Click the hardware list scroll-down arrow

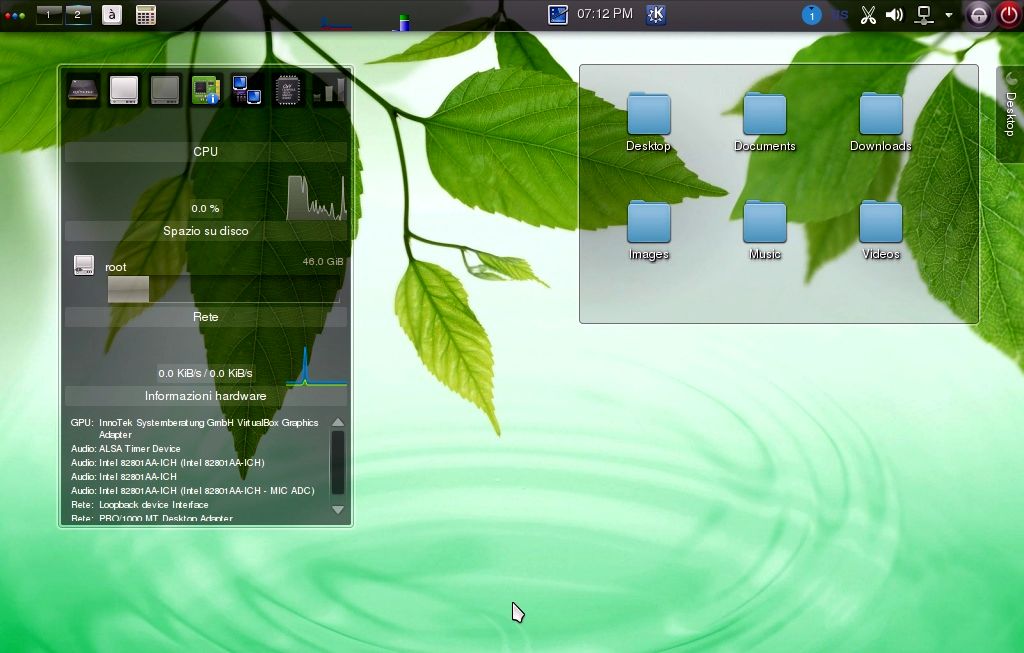pos(338,509)
